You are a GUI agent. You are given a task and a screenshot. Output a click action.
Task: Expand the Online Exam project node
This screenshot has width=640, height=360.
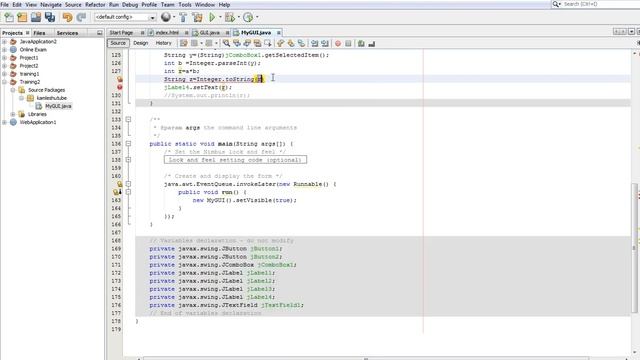click(4, 50)
